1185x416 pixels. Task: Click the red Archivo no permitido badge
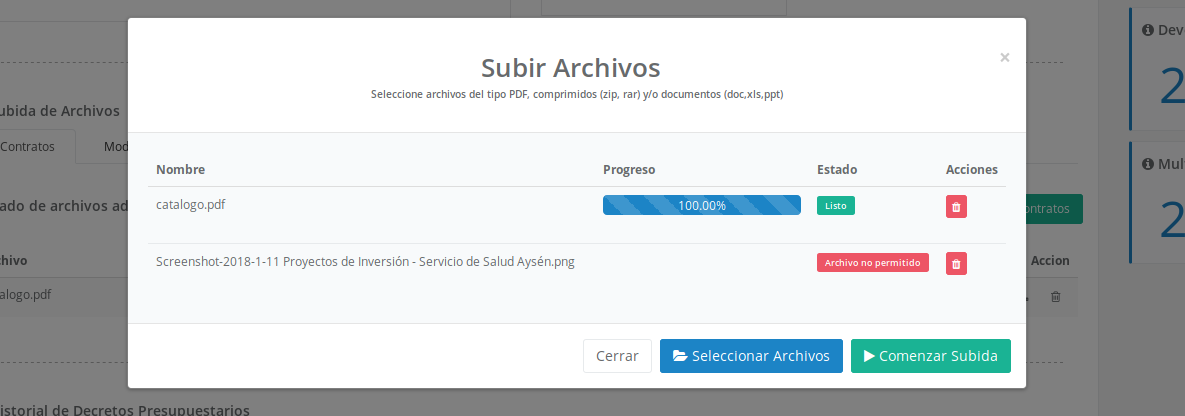(x=873, y=263)
